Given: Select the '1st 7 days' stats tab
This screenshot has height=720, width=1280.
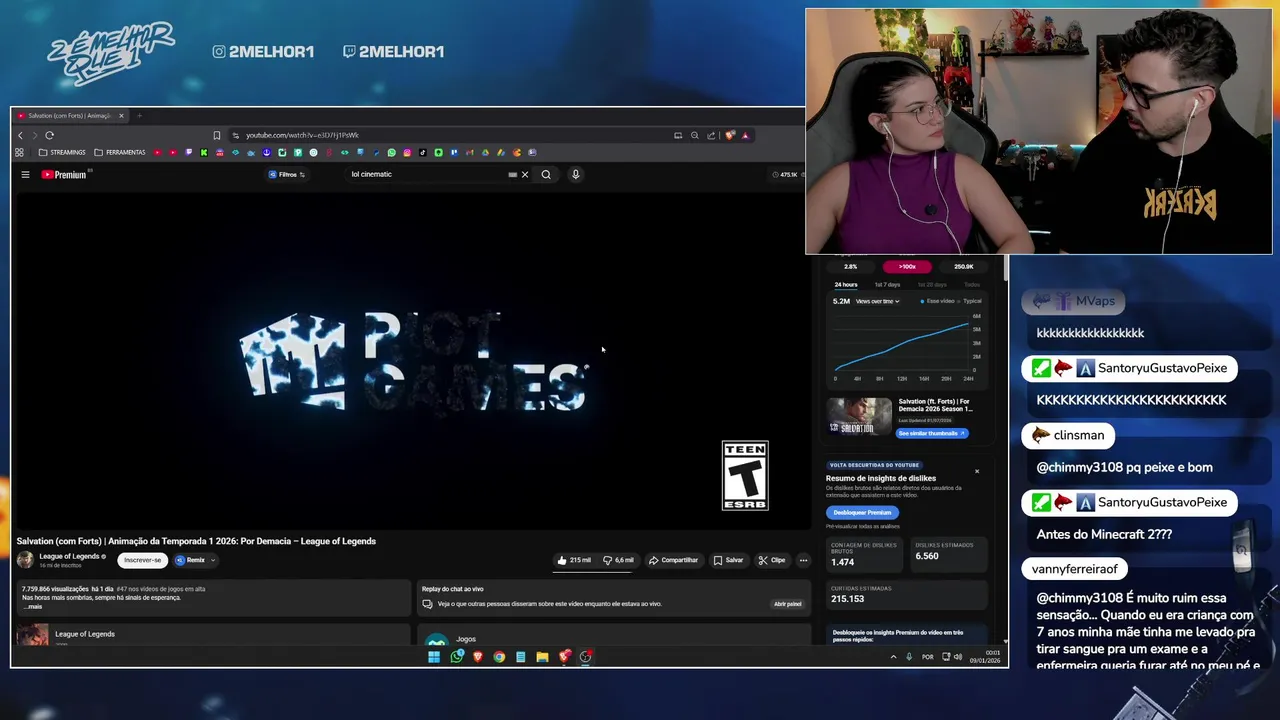Looking at the screenshot, I should [x=887, y=285].
